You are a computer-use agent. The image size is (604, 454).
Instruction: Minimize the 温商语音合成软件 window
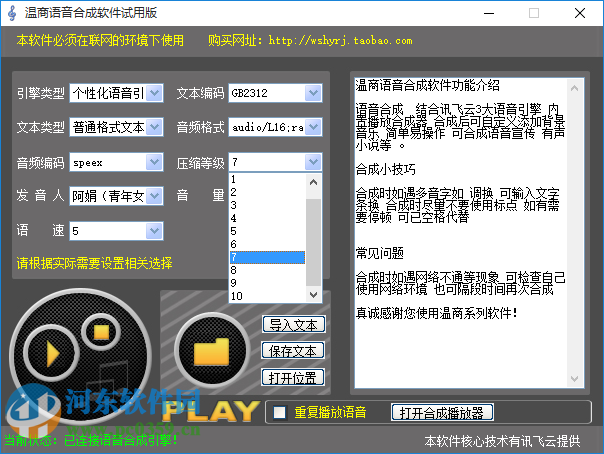[x=489, y=13]
